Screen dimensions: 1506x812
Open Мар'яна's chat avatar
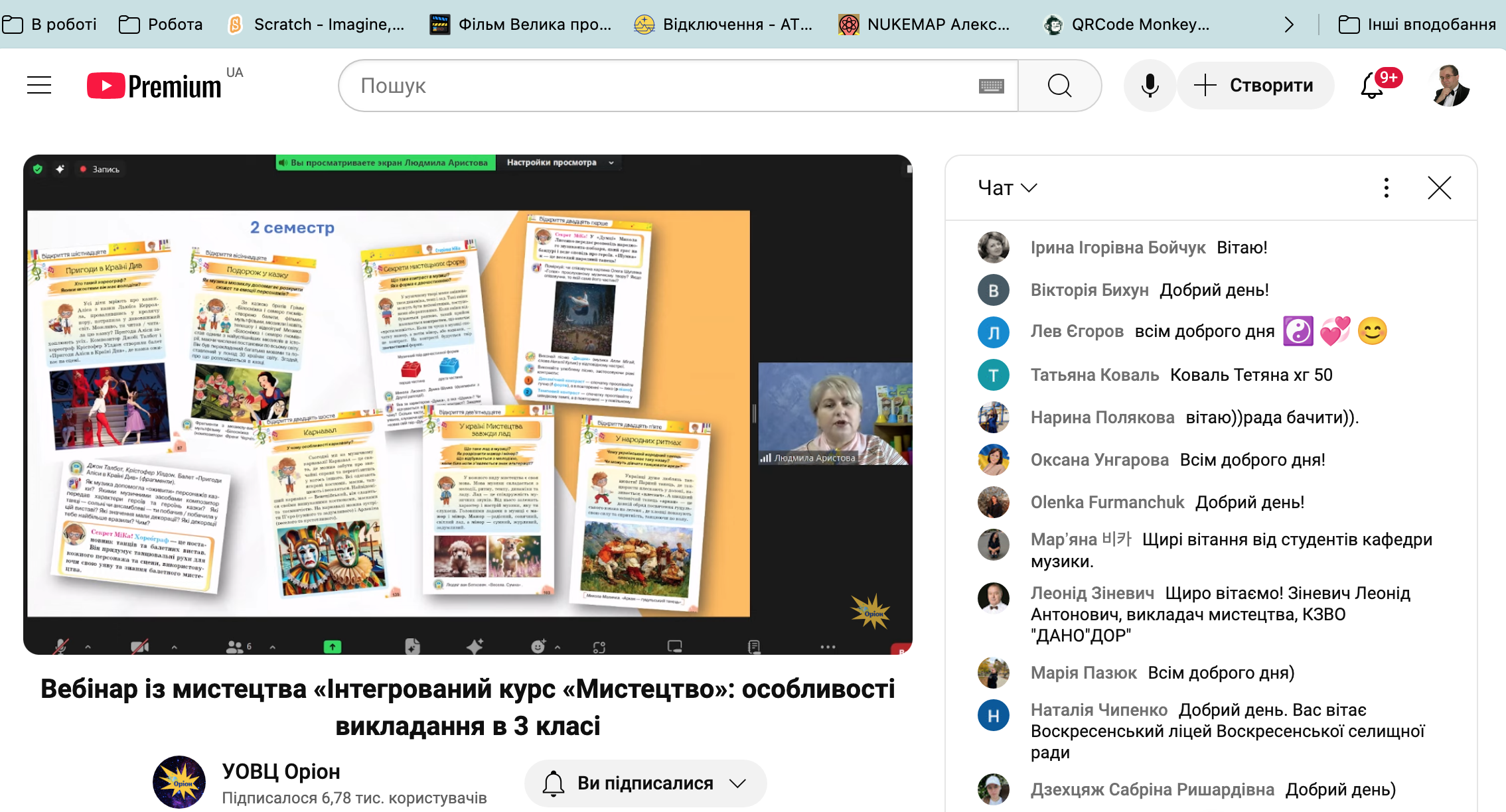[994, 545]
